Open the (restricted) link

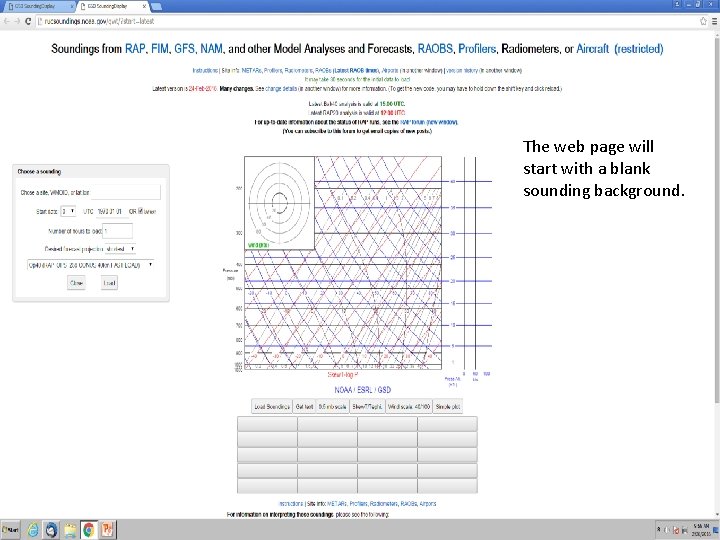(x=639, y=49)
